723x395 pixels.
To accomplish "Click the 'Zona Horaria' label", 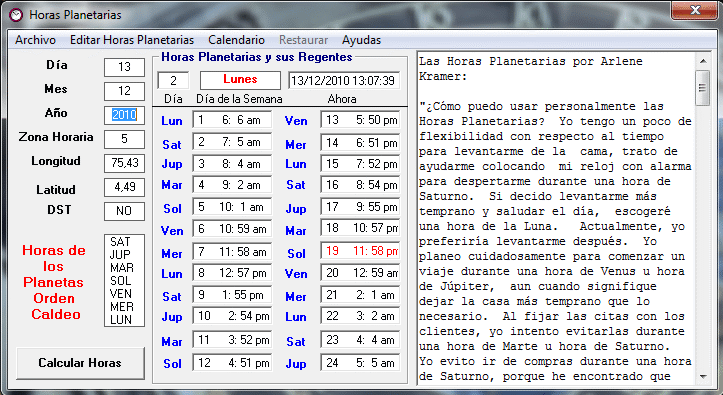I will point(56,137).
